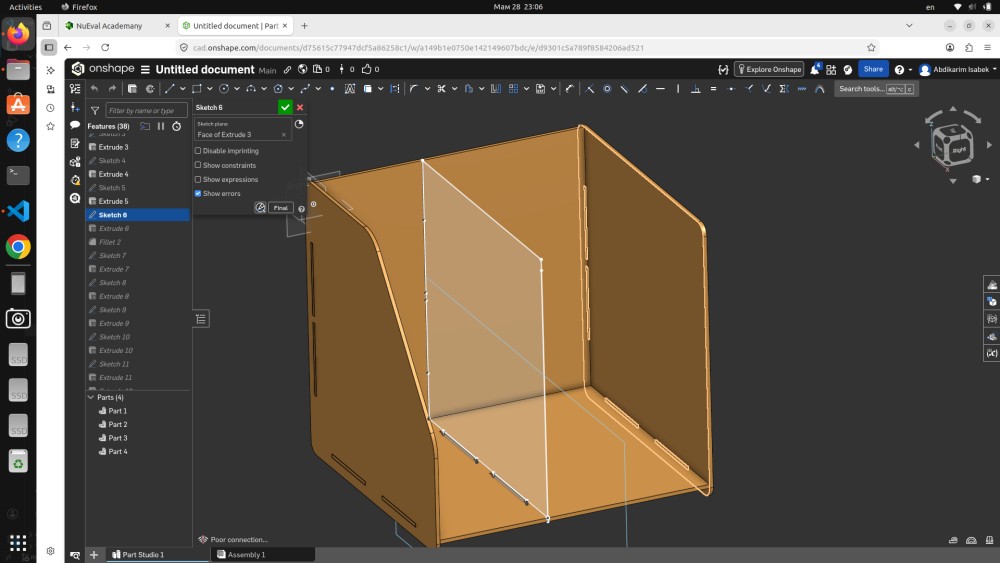The image size is (1000, 563).
Task: Toggle the Dimension tool
Action: point(570,89)
